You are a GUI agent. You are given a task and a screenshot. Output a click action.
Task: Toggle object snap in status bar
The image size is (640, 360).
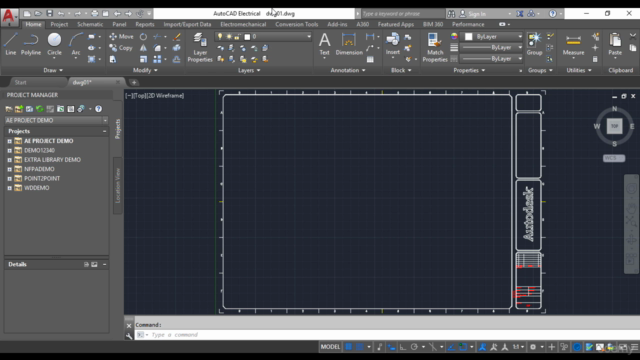(463, 347)
